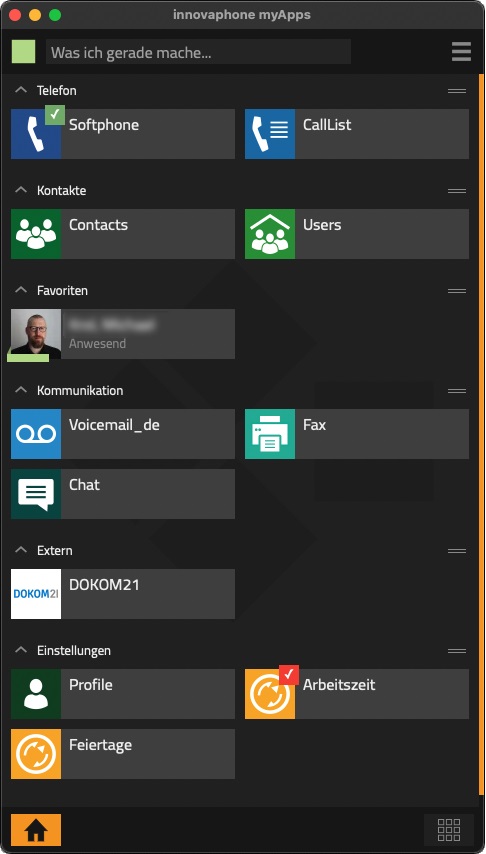
Task: Click the red checkmark badge on Arbeitszeit
Action: [289, 675]
